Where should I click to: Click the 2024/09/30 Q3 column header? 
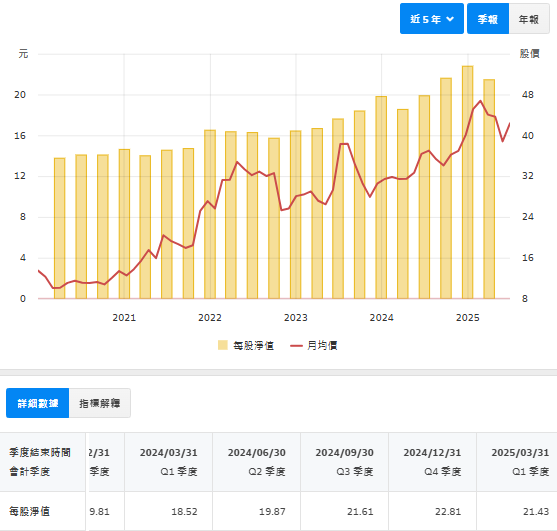pyautogui.click(x=345, y=462)
